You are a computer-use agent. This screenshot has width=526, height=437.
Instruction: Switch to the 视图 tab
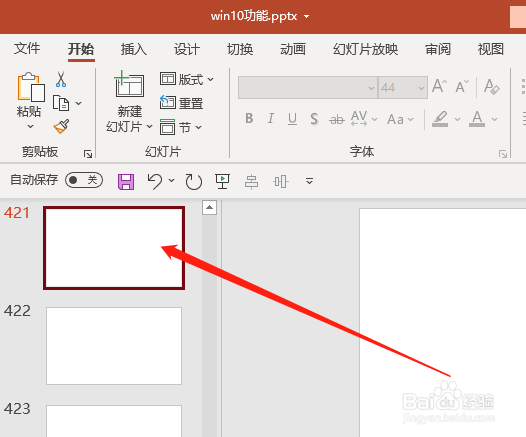[x=491, y=49]
